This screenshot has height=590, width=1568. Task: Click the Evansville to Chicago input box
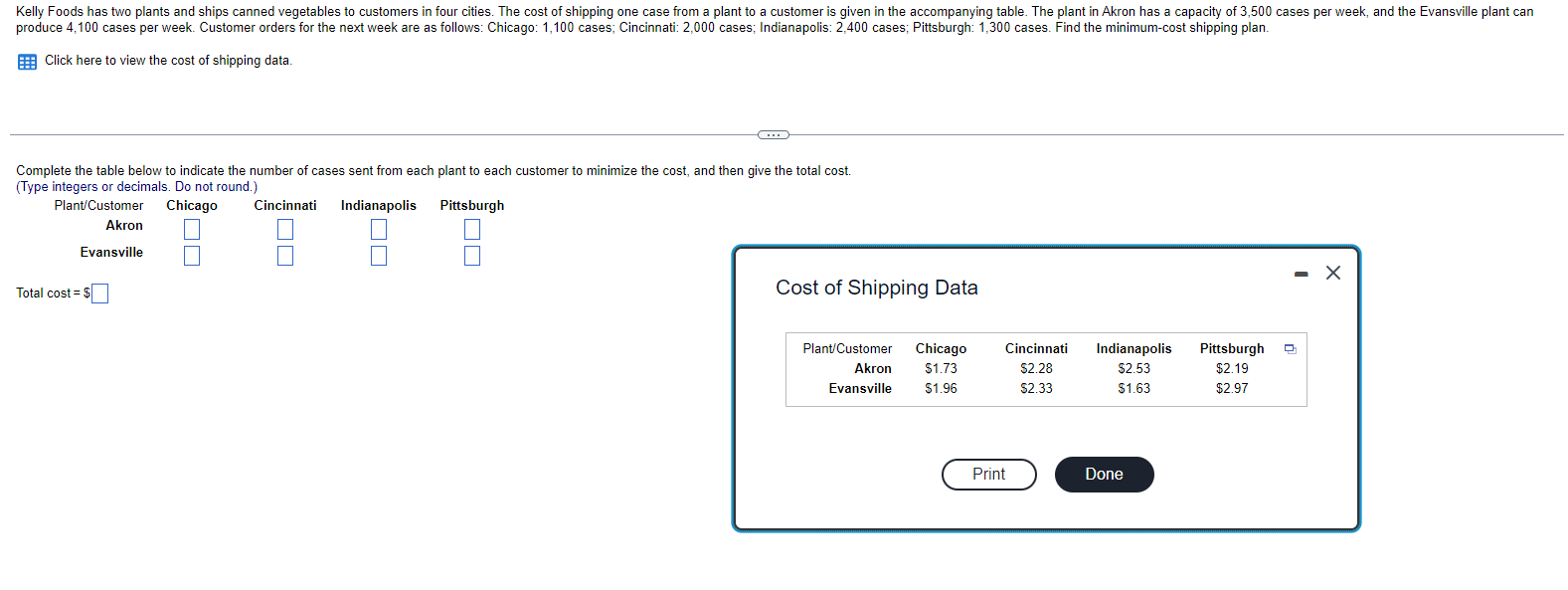tap(192, 256)
